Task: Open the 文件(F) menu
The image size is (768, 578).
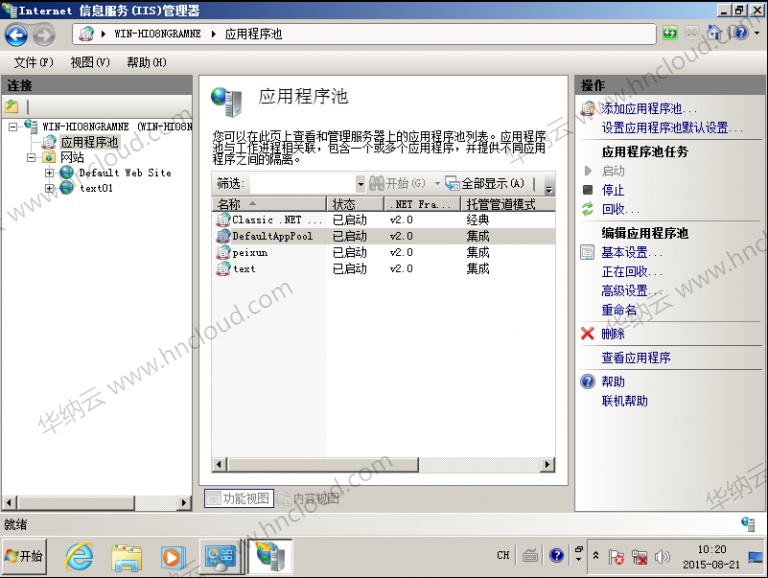Action: tap(34, 62)
